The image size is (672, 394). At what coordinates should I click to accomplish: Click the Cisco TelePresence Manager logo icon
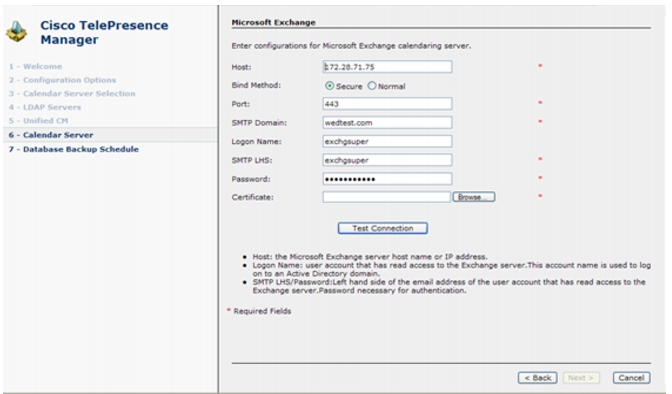17,31
